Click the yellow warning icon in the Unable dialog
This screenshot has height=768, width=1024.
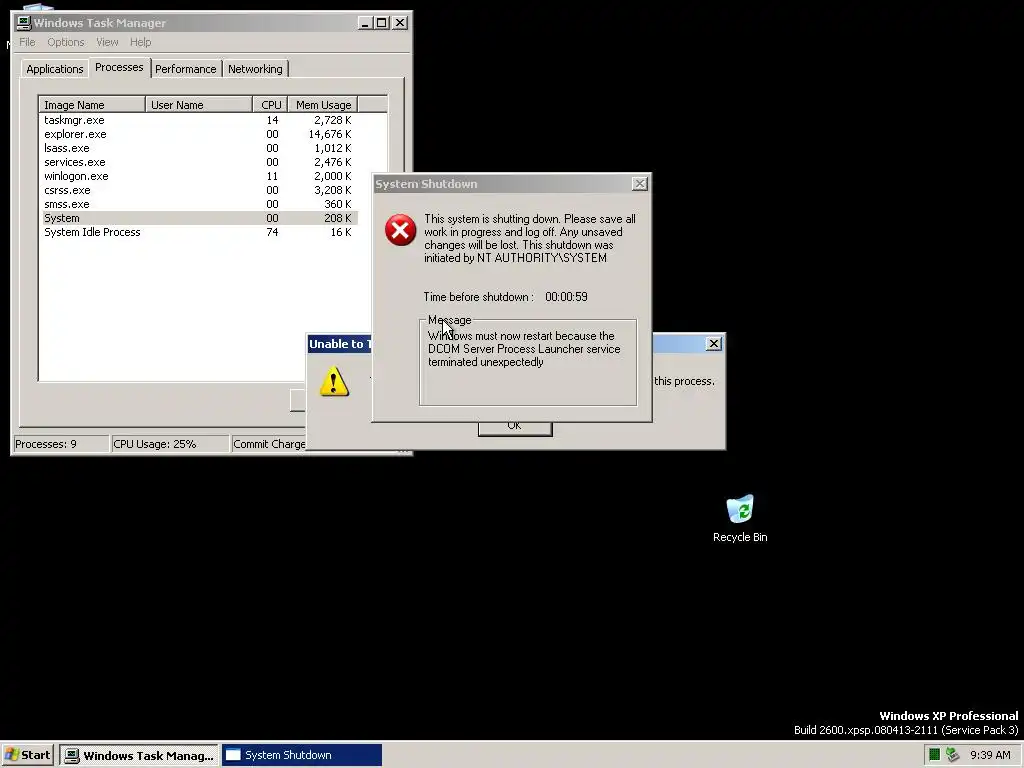(334, 381)
